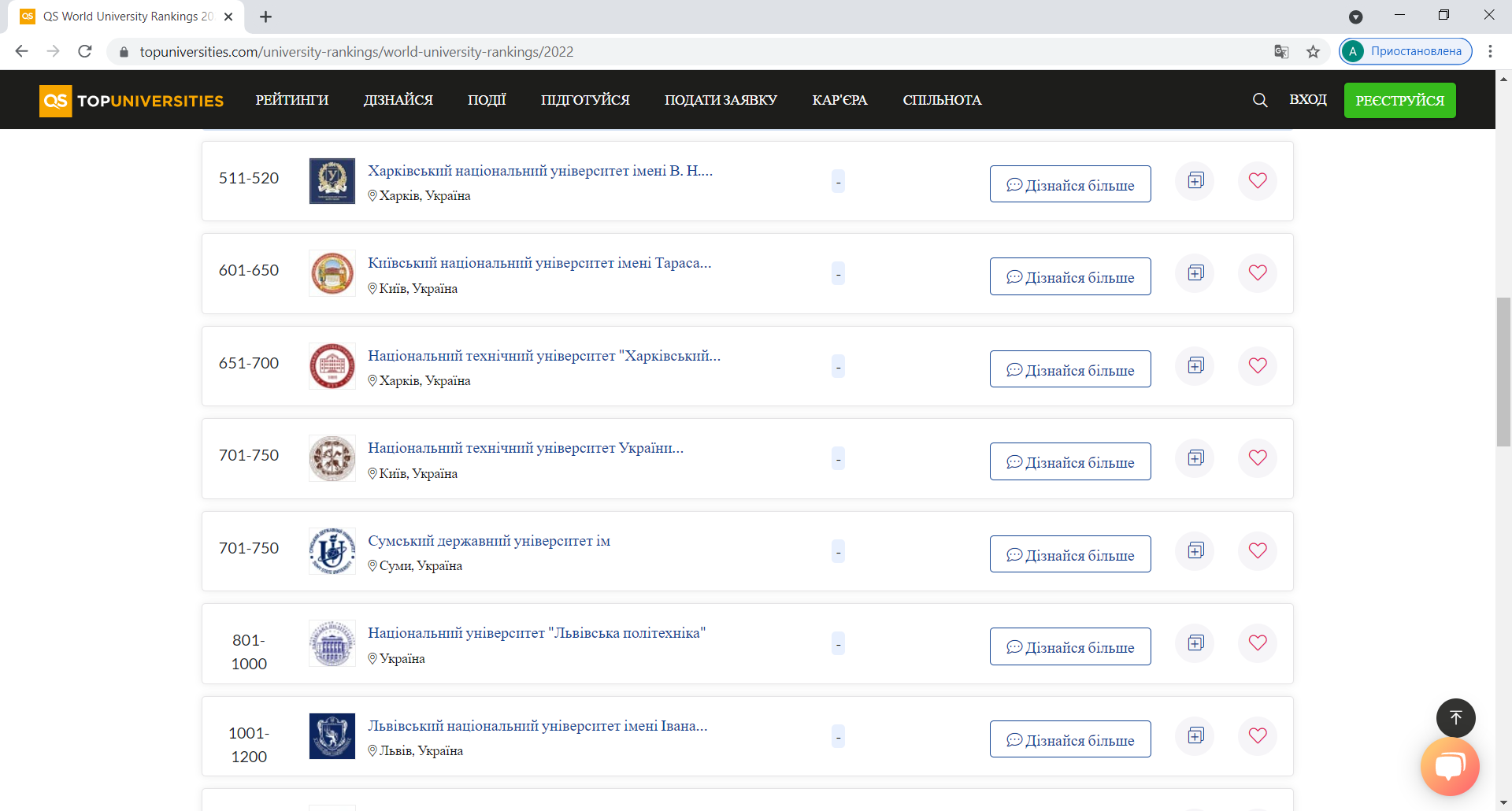The width and height of the screenshot is (1512, 811).
Task: Open the tab search dropdown arrow
Action: tap(1355, 17)
